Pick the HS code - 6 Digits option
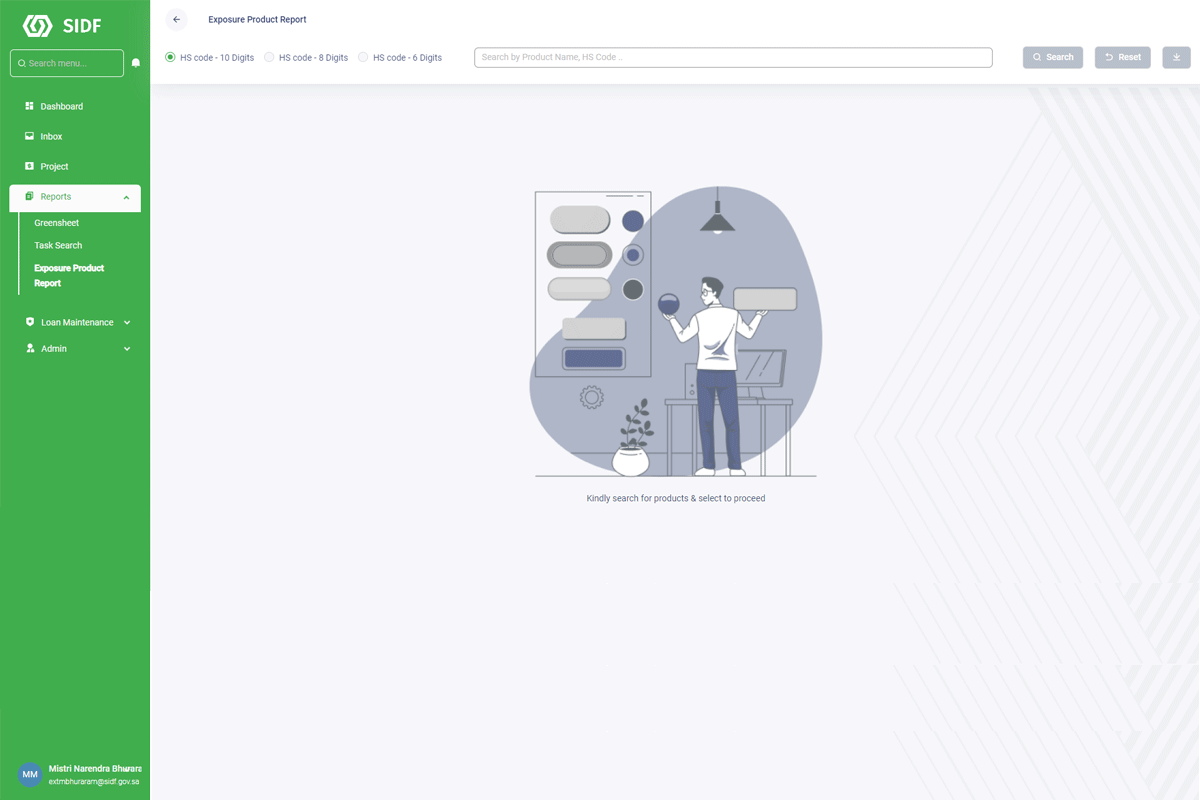This screenshot has width=1200, height=800. (x=362, y=57)
